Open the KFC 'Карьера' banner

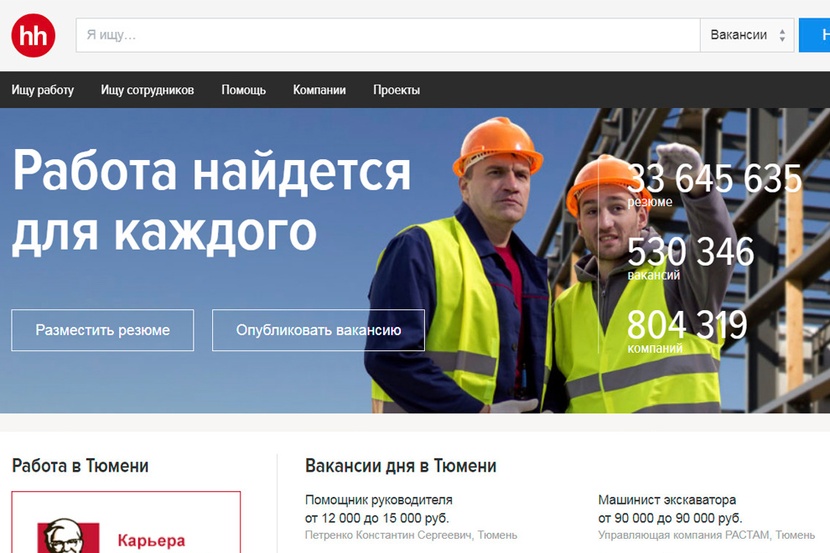point(126,522)
